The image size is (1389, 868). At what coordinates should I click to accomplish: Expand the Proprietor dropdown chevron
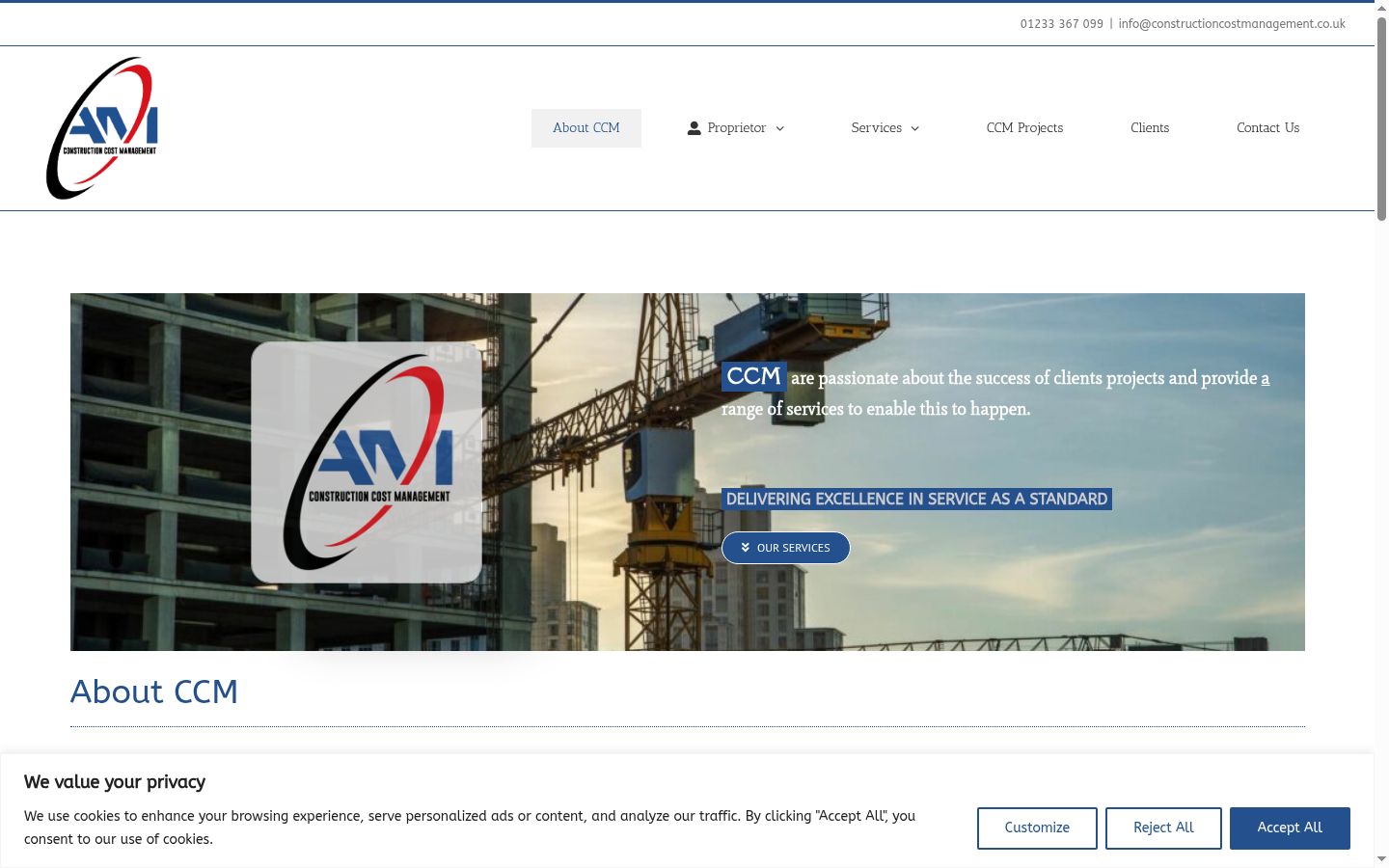click(x=779, y=128)
